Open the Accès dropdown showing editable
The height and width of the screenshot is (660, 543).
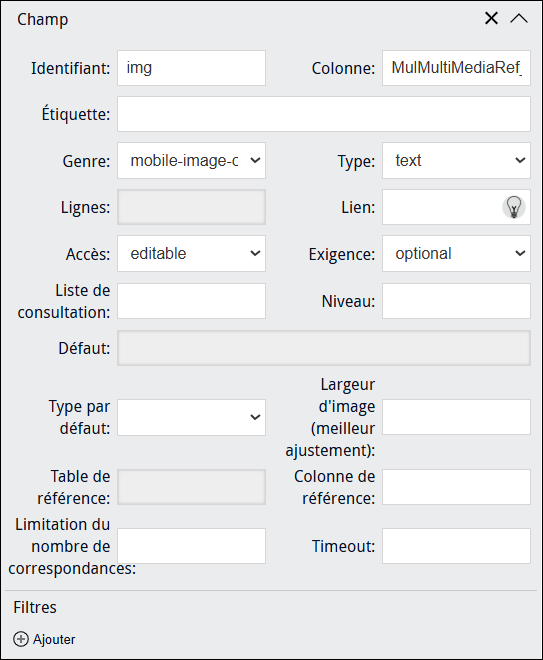[x=192, y=253]
